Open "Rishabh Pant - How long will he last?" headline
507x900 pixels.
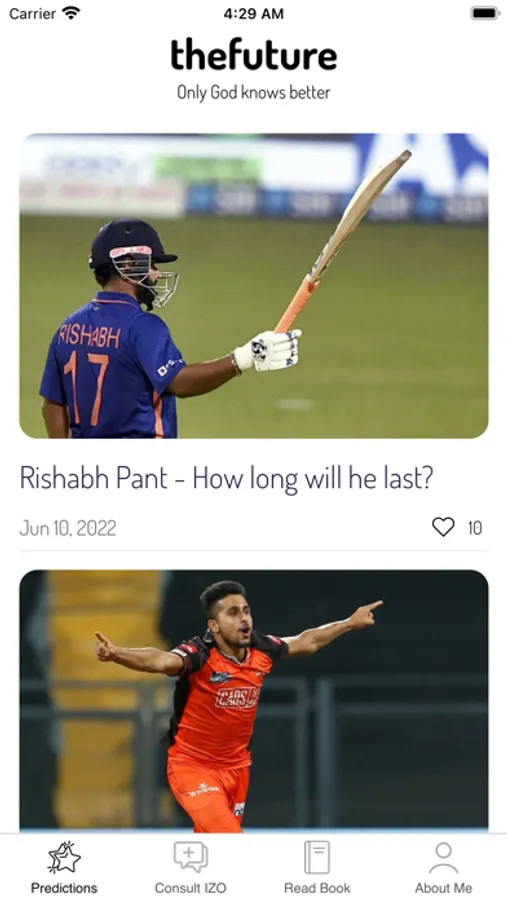tap(226, 478)
